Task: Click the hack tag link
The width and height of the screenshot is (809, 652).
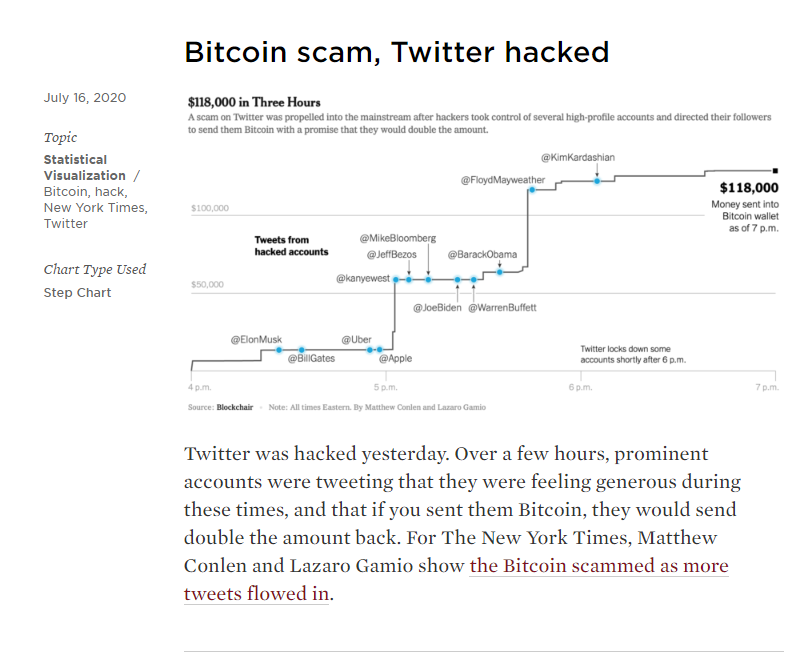Action: click(x=110, y=192)
